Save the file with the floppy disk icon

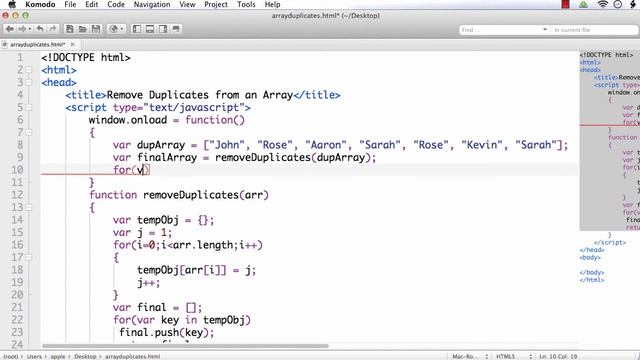96,29
